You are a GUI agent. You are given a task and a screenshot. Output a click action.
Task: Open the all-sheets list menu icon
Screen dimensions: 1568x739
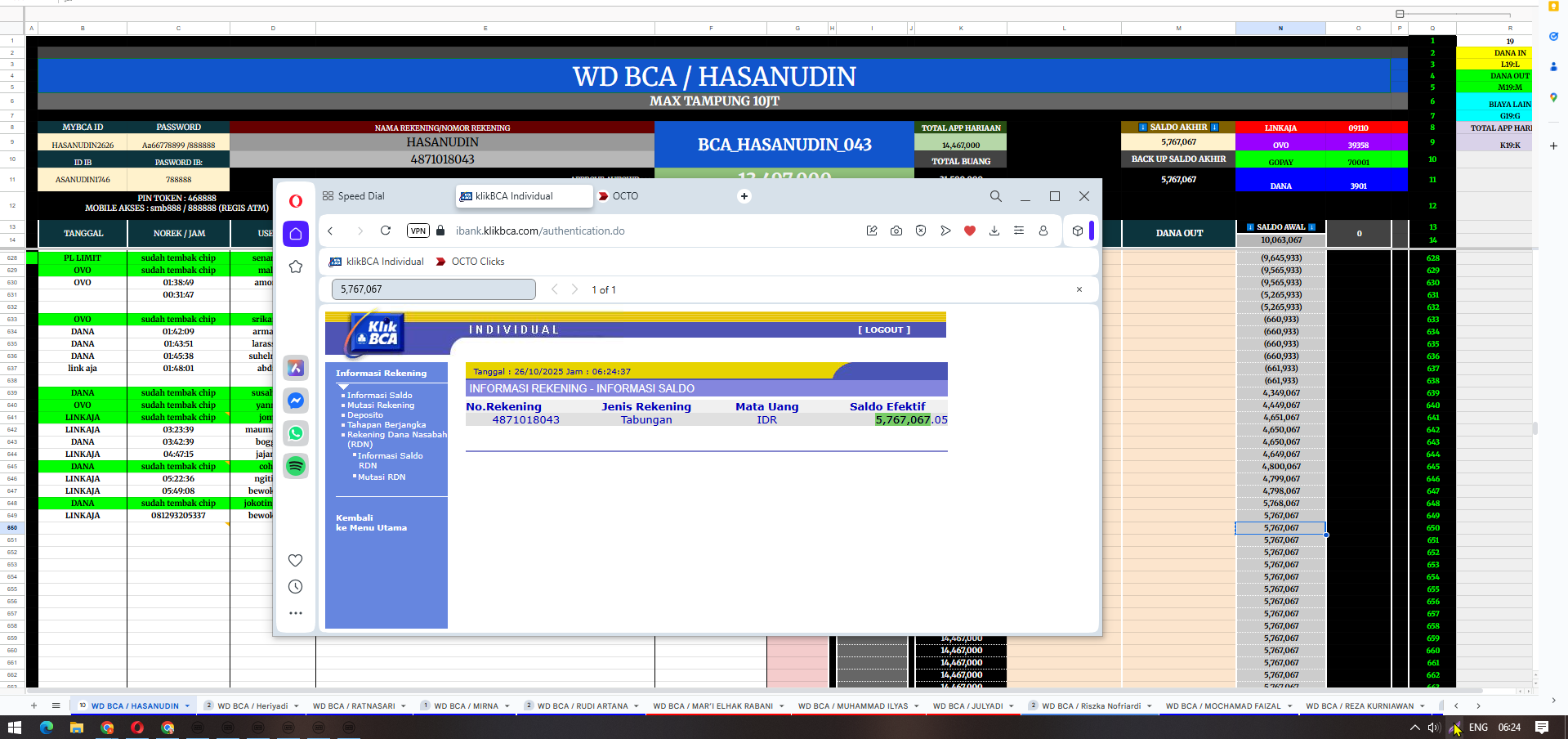pos(56,705)
